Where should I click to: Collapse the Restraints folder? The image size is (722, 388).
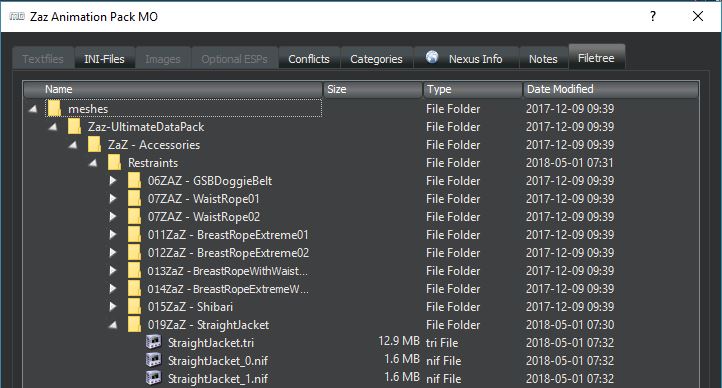pyautogui.click(x=93, y=163)
